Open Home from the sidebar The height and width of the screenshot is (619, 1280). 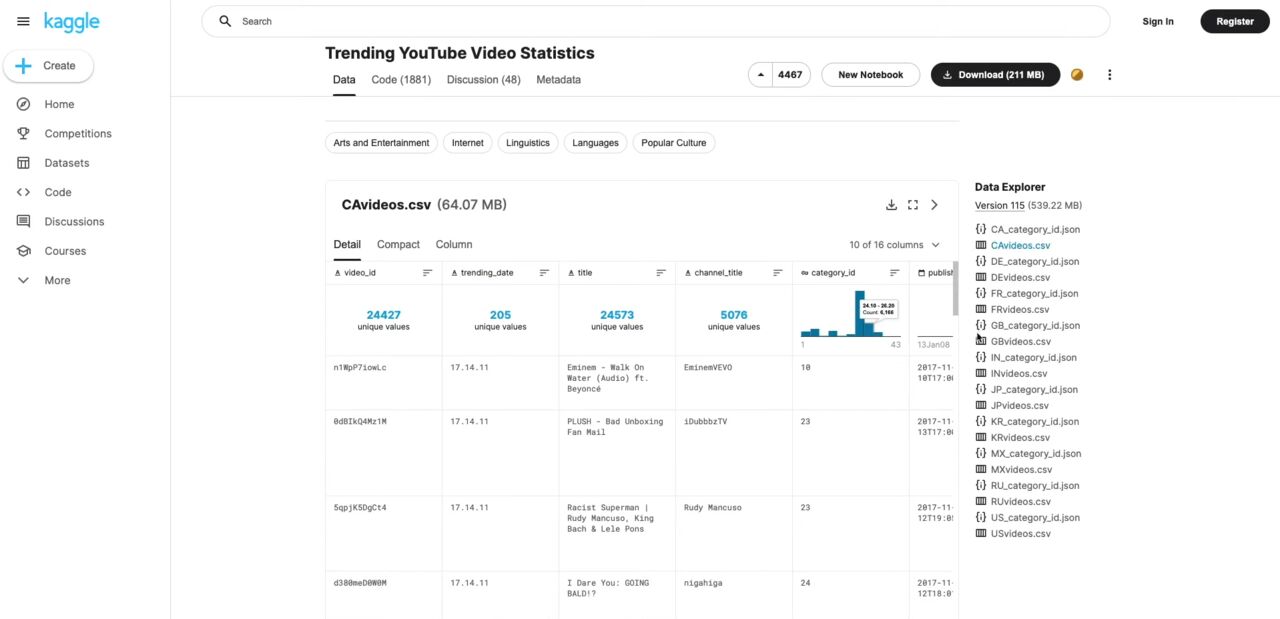(59, 104)
